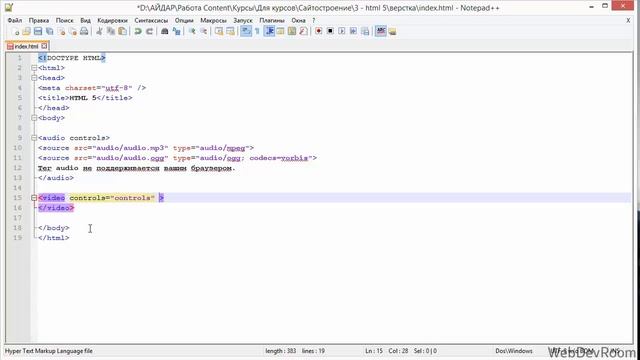Click the <!DOCTYPE HTML> text on line 1
640x360 pixels.
[72, 58]
